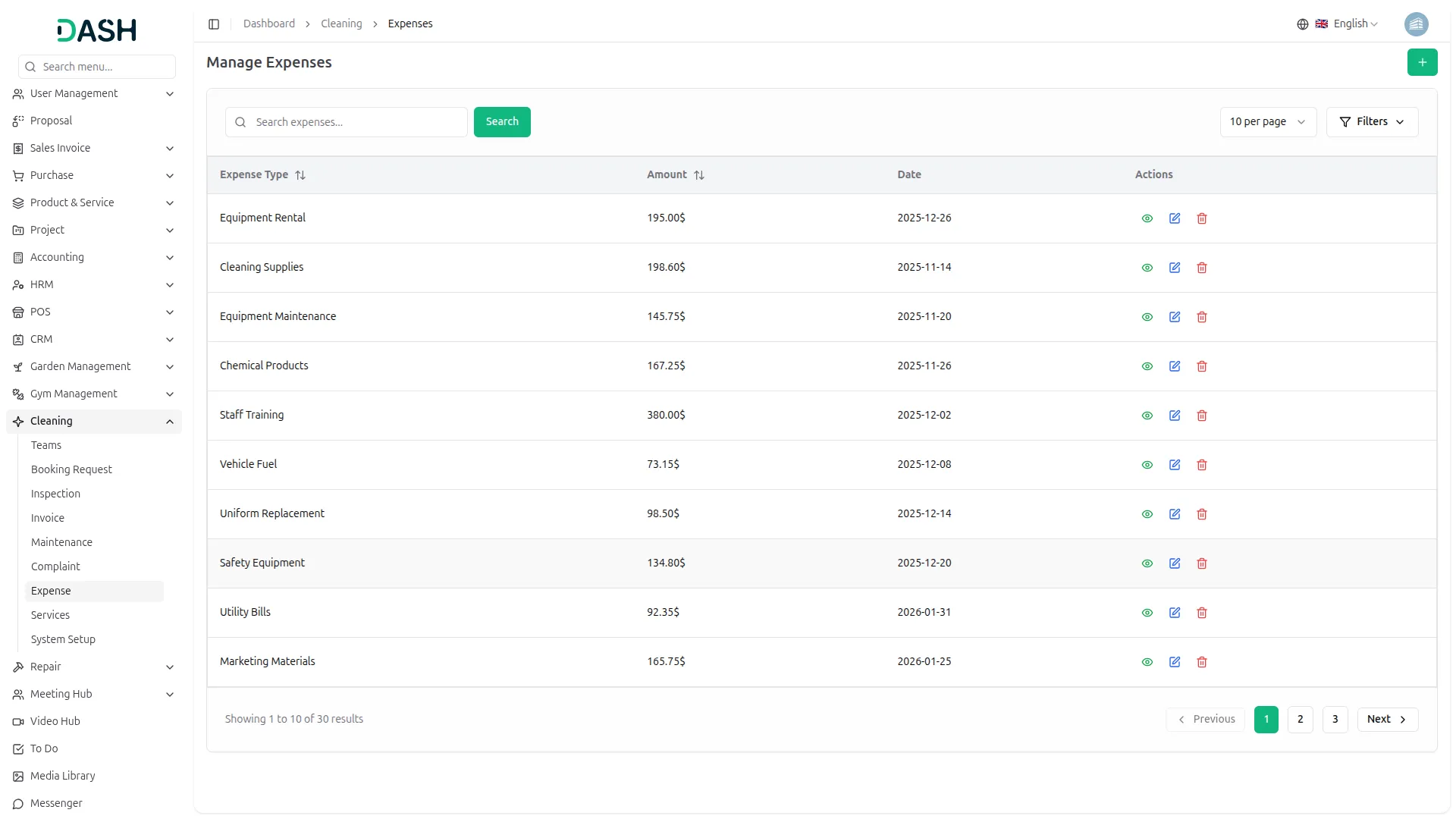Open the 10 per page dropdown
Screen dimensions: 1456x819
click(x=1267, y=122)
